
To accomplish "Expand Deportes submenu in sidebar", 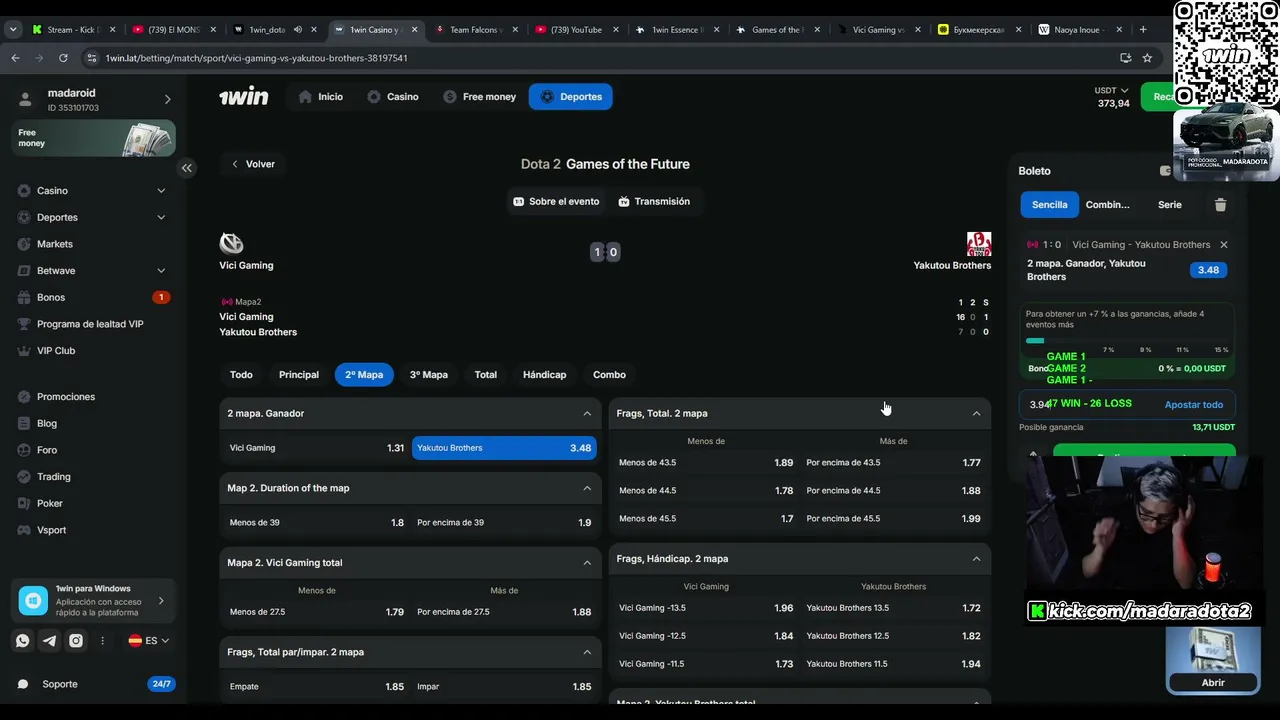I will pyautogui.click(x=161, y=217).
